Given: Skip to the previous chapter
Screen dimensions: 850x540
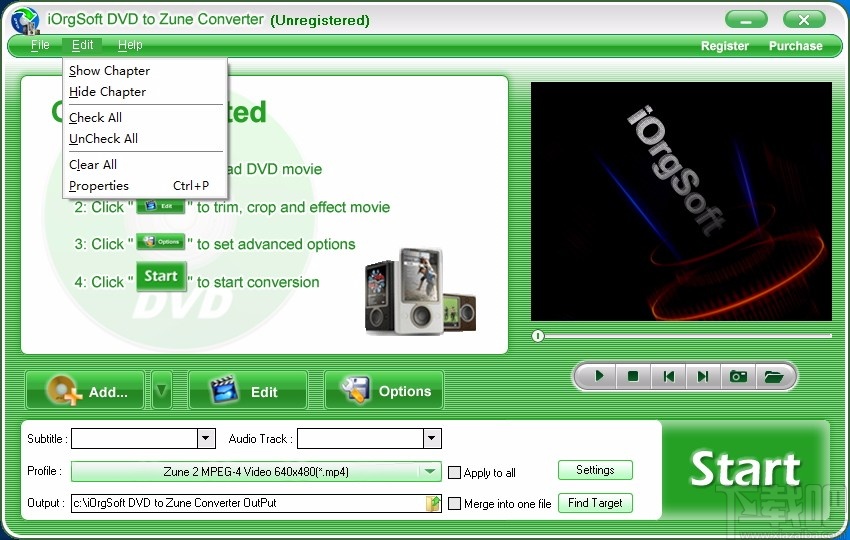Looking at the screenshot, I should (x=668, y=376).
